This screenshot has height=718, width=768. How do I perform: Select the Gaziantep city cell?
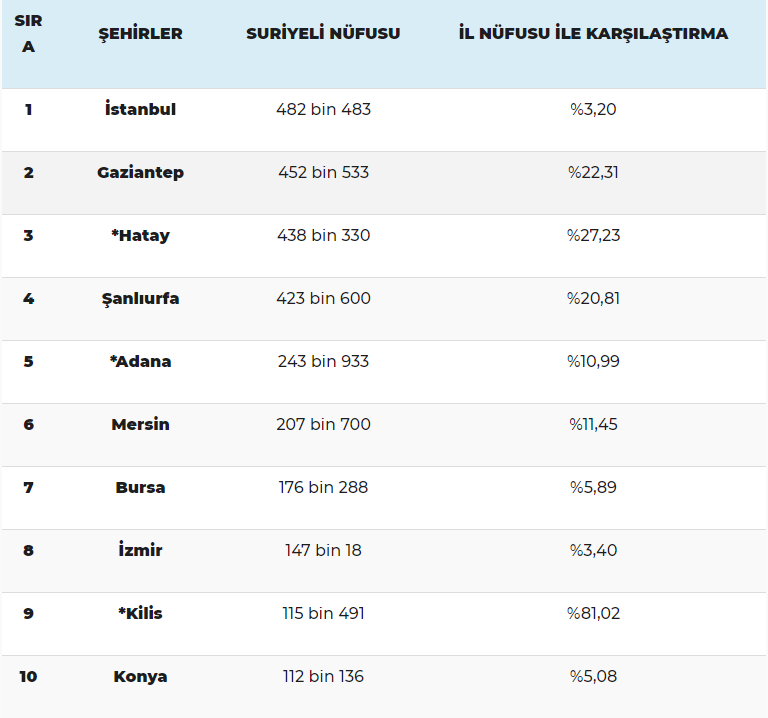tap(140, 172)
